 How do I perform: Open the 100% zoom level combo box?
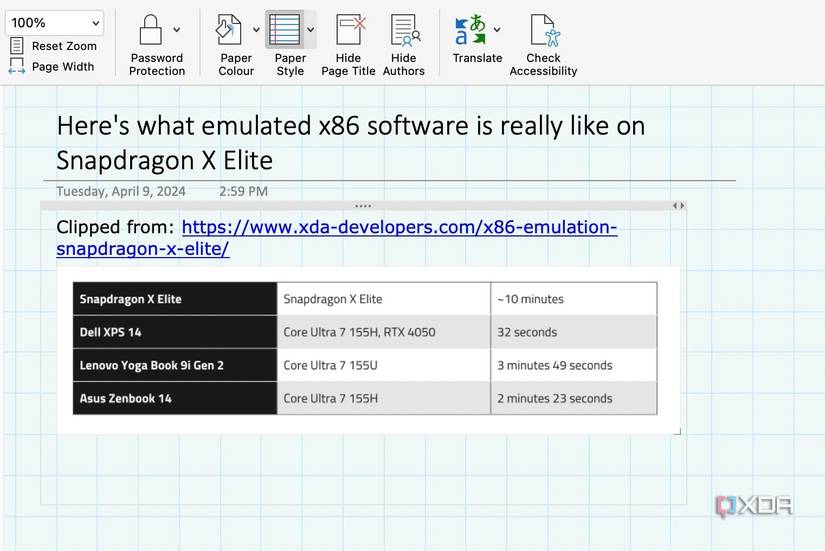[55, 23]
